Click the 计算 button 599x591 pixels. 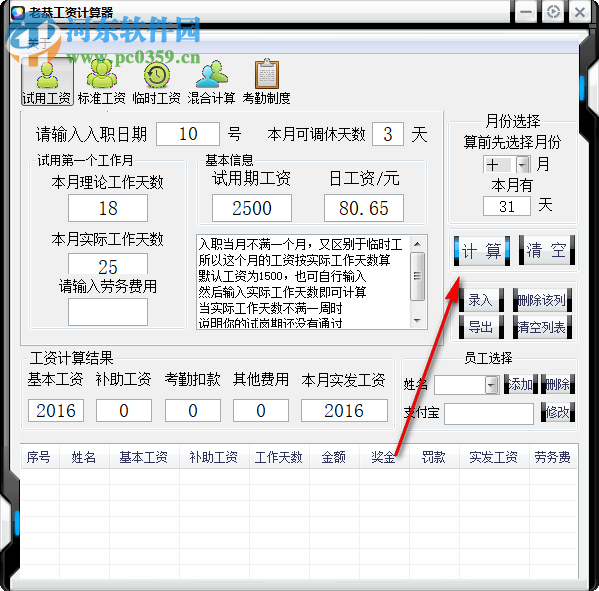pyautogui.click(x=482, y=251)
